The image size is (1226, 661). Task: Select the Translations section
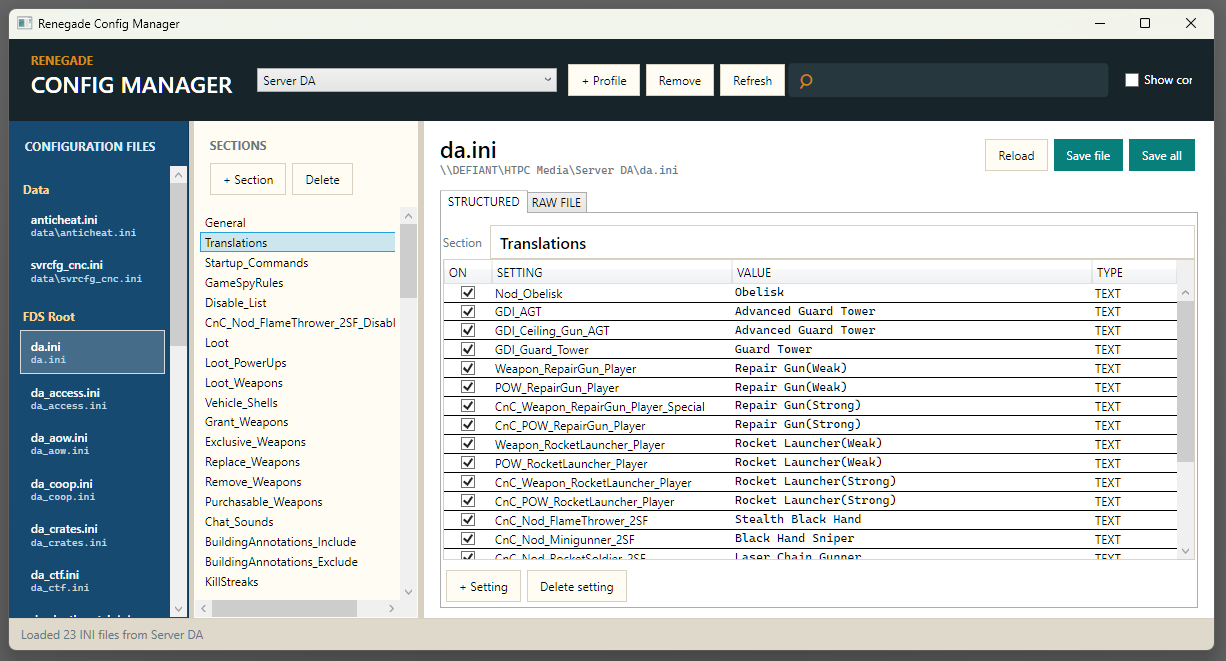(298, 242)
